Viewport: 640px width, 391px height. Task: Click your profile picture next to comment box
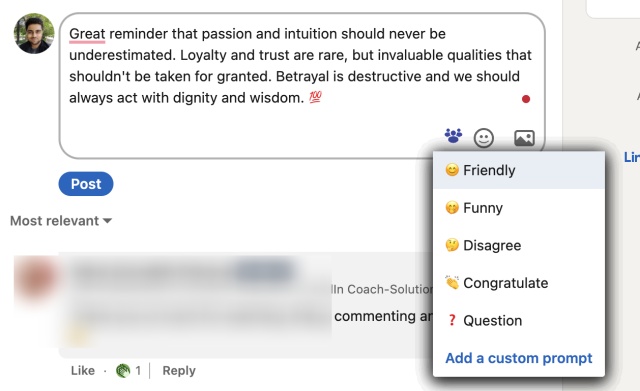(34, 33)
